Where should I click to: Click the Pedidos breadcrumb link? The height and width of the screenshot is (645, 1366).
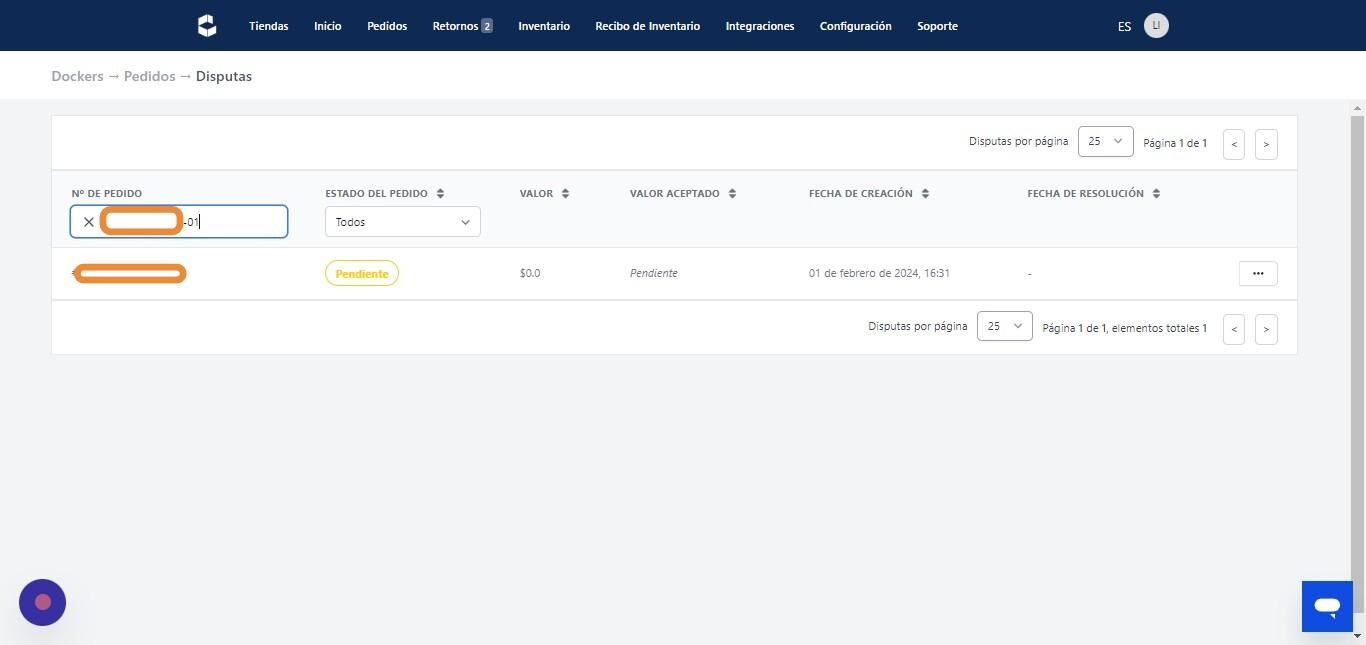(149, 76)
